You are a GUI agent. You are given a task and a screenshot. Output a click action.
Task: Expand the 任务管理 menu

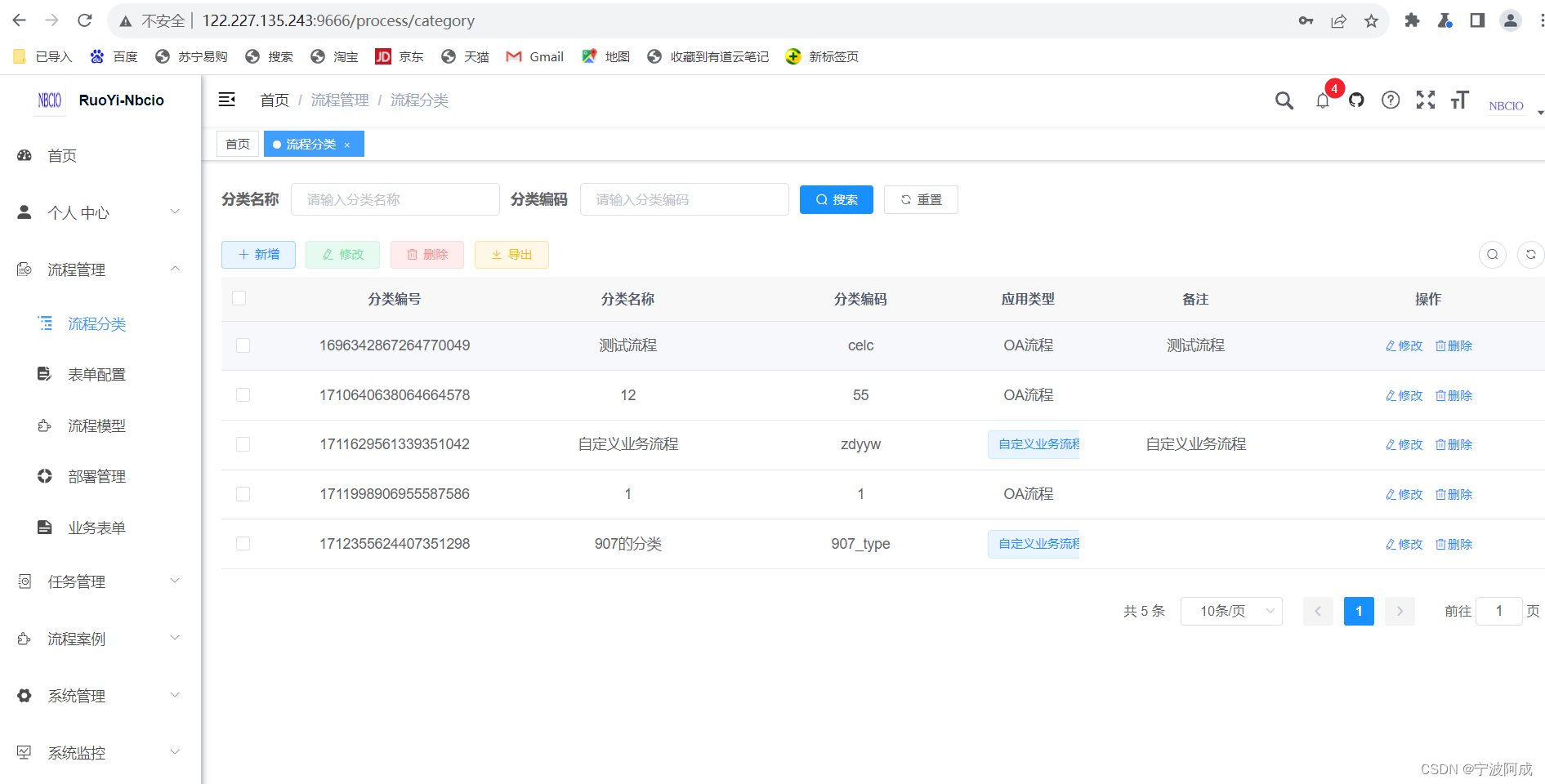point(100,581)
